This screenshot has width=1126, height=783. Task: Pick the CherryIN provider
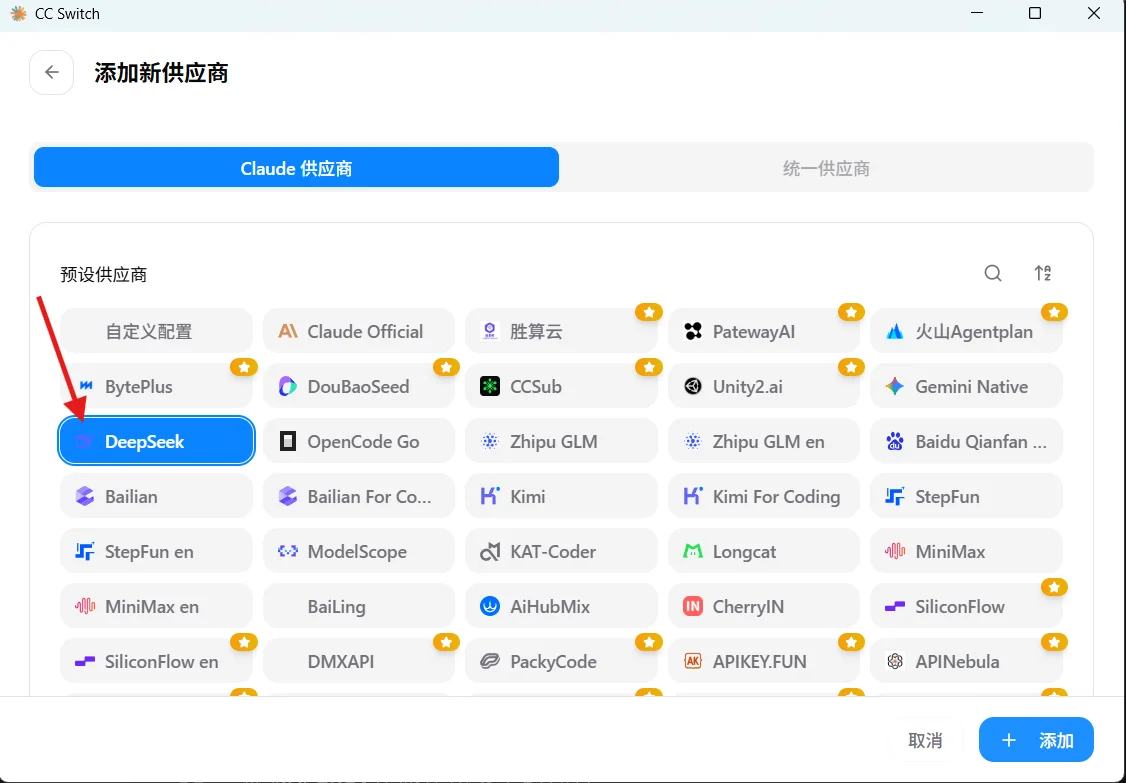(764, 606)
